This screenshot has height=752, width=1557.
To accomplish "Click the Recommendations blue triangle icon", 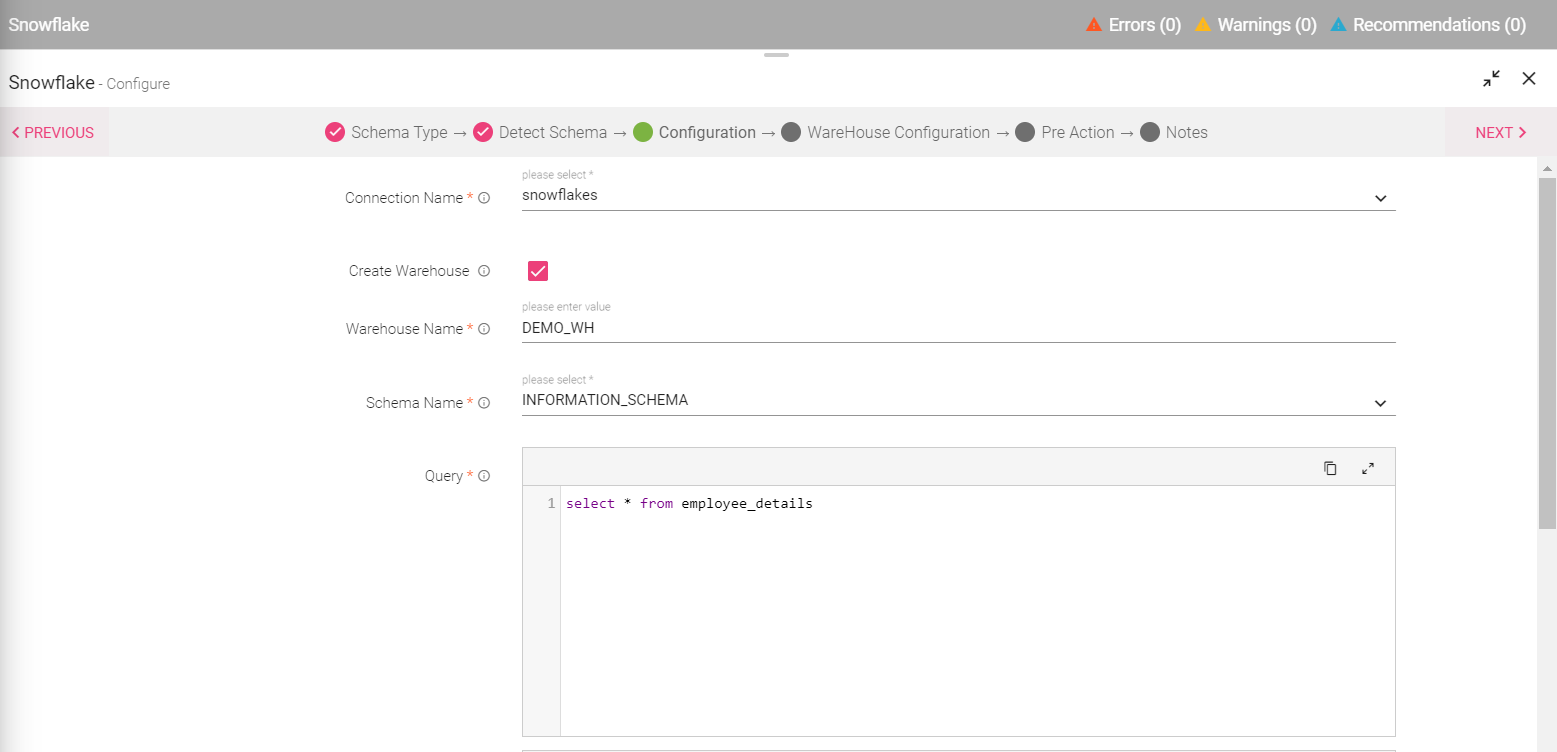I will pyautogui.click(x=1338, y=25).
